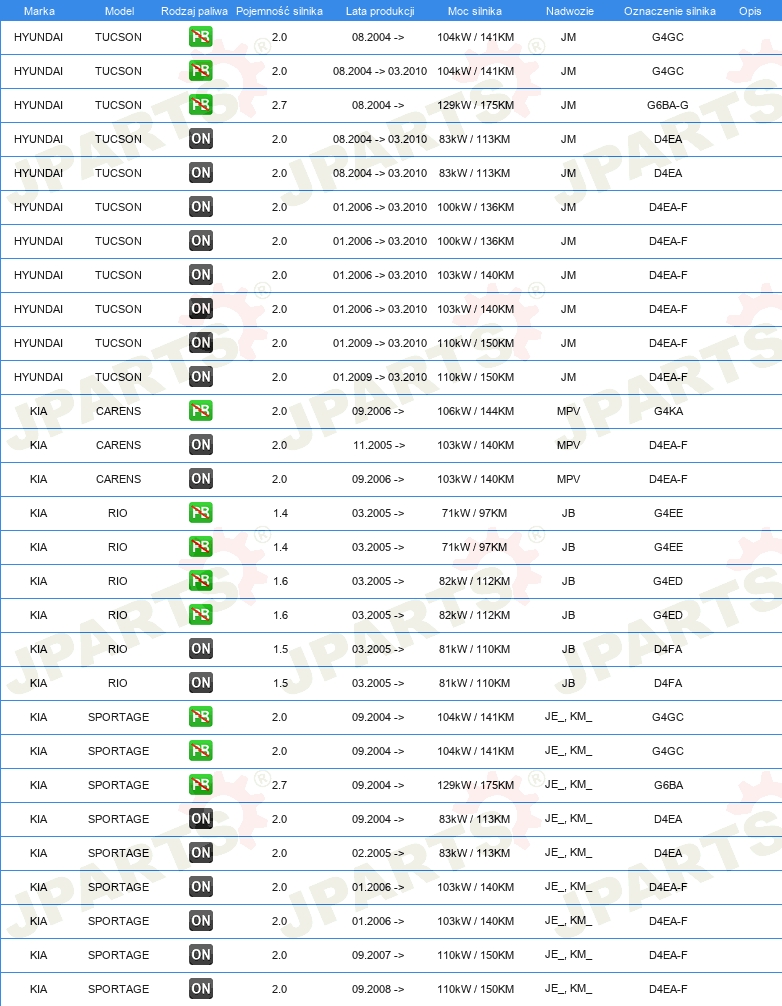Click petrol icon in Tucson G6BA-G row
This screenshot has width=782, height=1006.
[201, 105]
